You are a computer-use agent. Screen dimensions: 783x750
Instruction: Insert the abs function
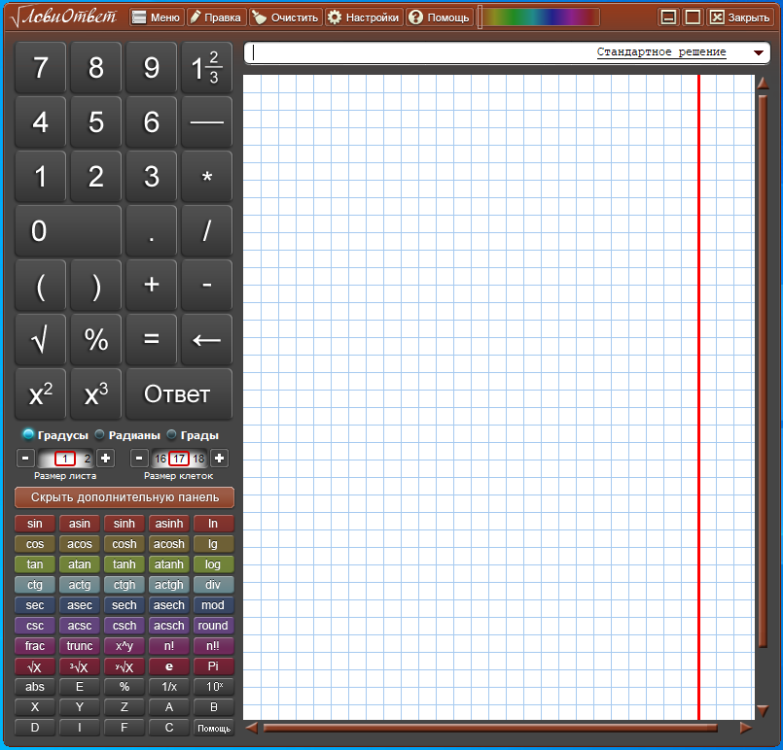pos(35,687)
